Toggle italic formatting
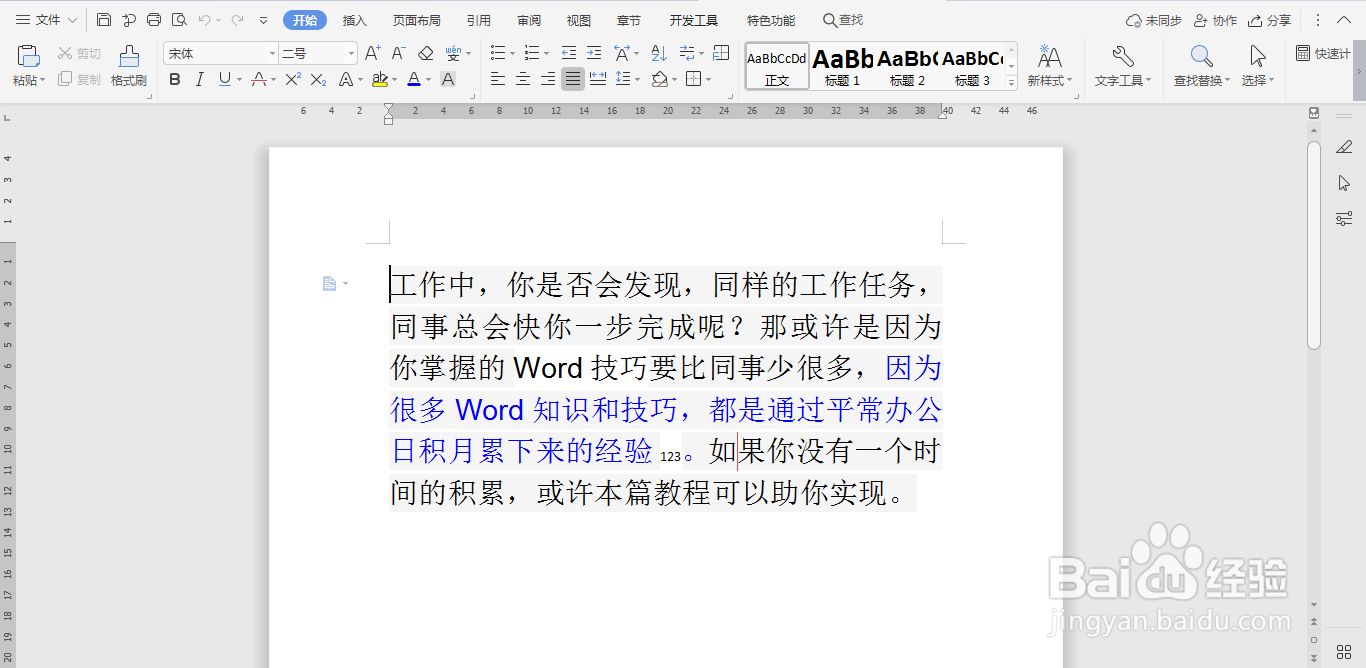 tap(200, 80)
